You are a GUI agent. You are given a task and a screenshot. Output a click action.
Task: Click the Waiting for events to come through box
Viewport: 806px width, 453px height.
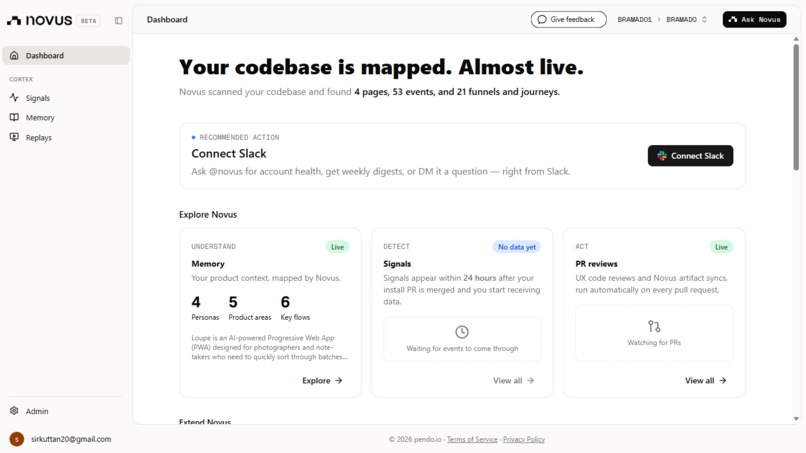tap(462, 339)
